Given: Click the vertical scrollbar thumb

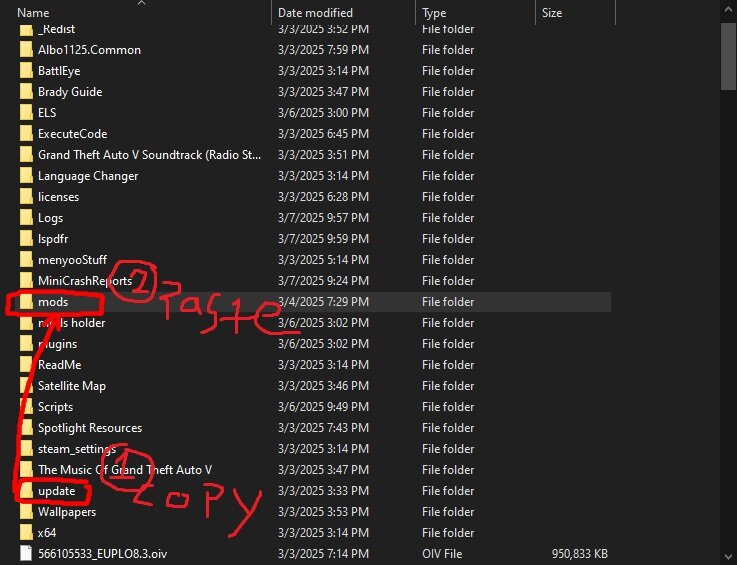Looking at the screenshot, I should click(x=729, y=56).
